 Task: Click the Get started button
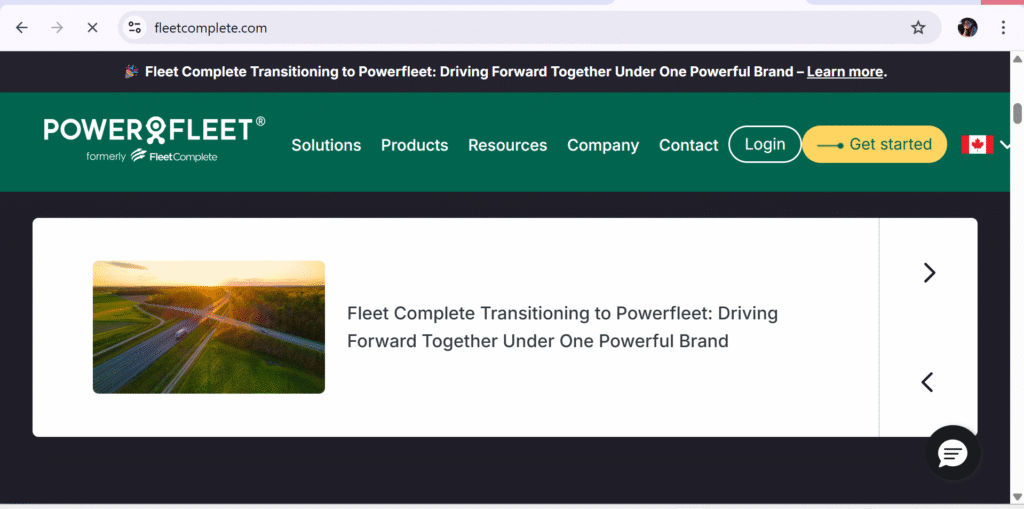click(x=874, y=144)
